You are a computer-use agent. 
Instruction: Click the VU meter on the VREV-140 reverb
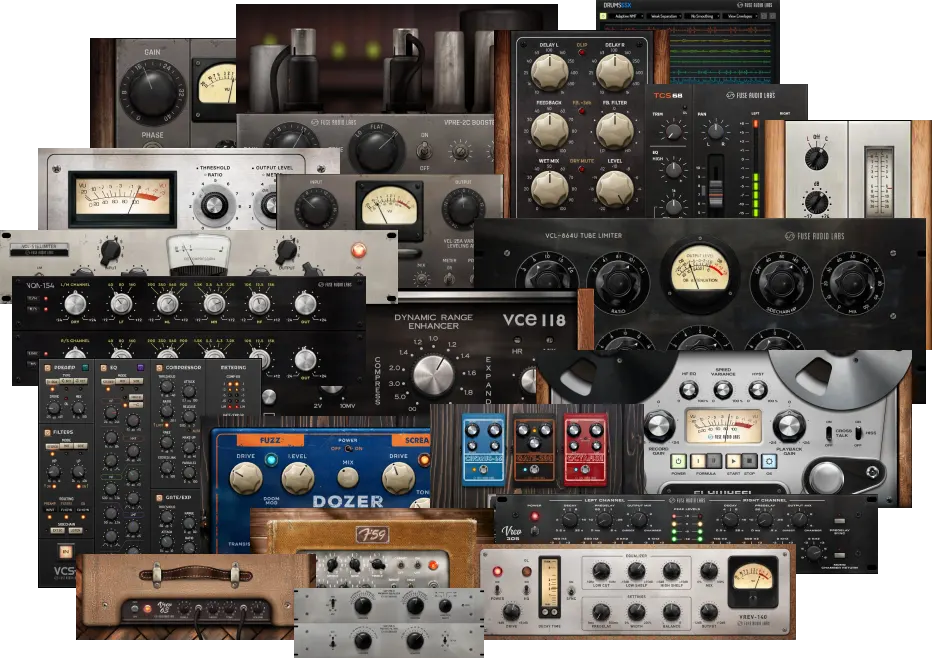coord(752,581)
